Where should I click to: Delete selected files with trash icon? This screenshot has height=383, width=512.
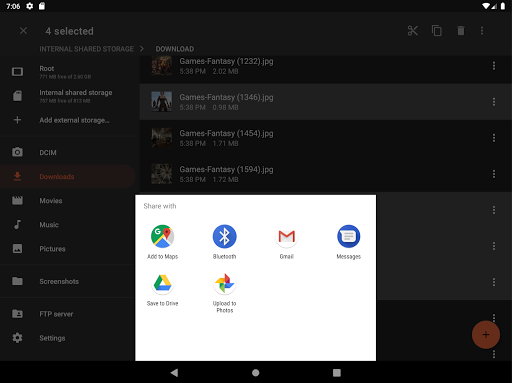pos(461,31)
